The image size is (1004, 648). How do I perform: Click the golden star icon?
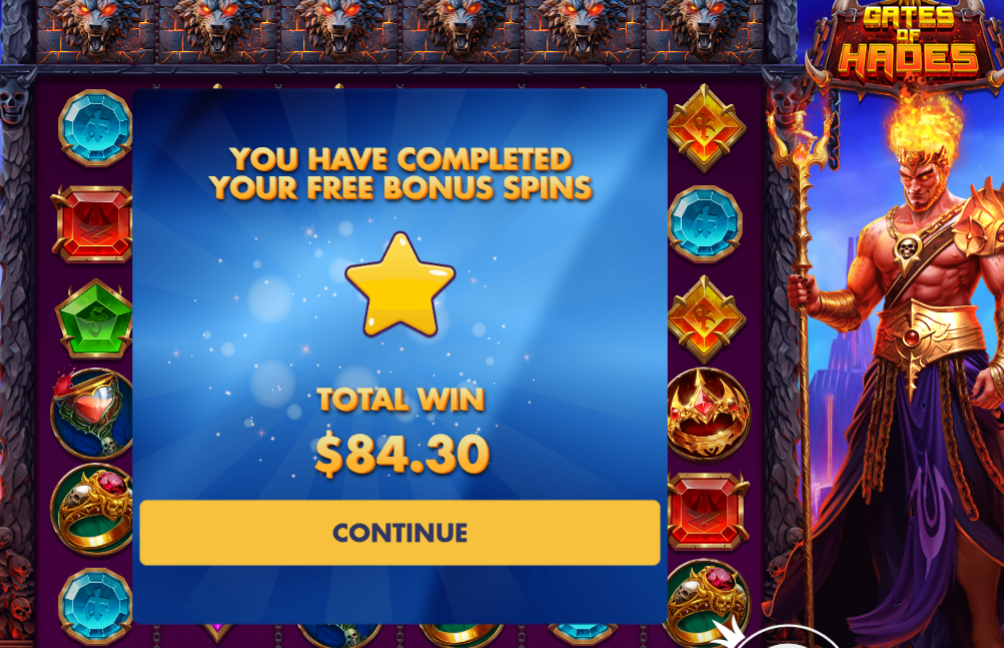click(x=400, y=284)
